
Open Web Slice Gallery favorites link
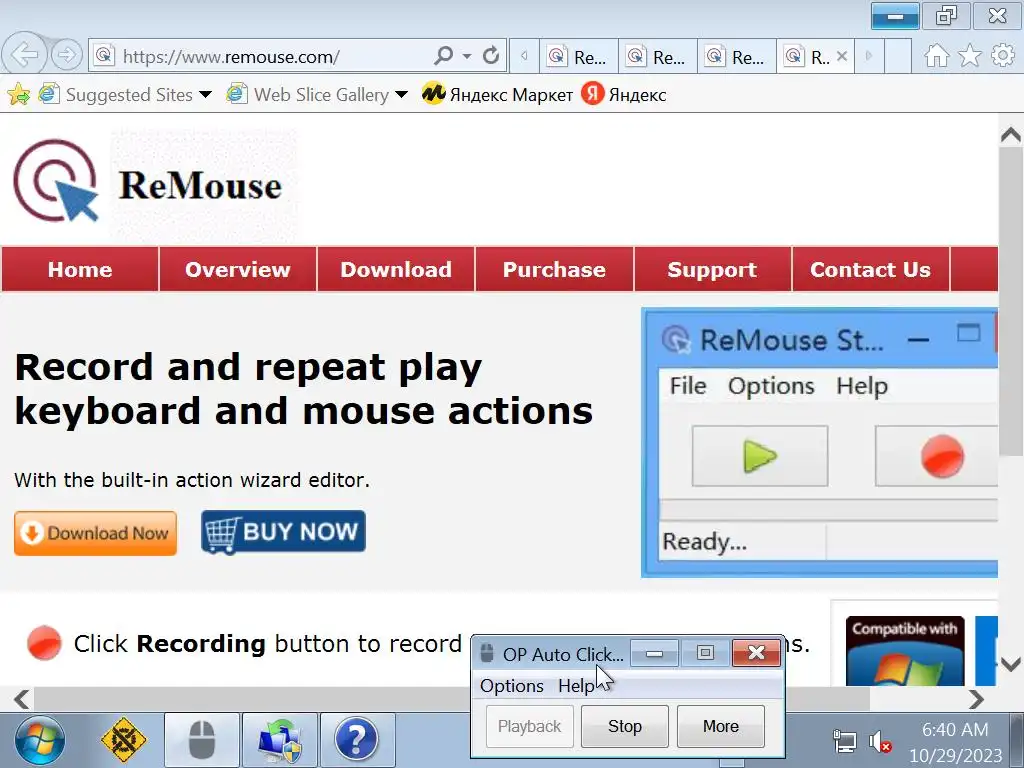pos(308,95)
